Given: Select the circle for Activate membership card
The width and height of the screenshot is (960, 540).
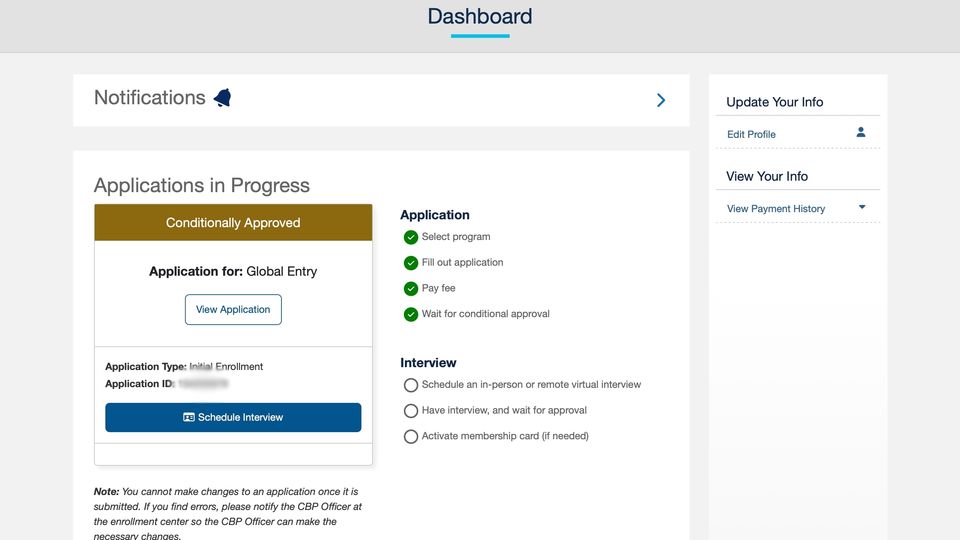Looking at the screenshot, I should pyautogui.click(x=411, y=437).
